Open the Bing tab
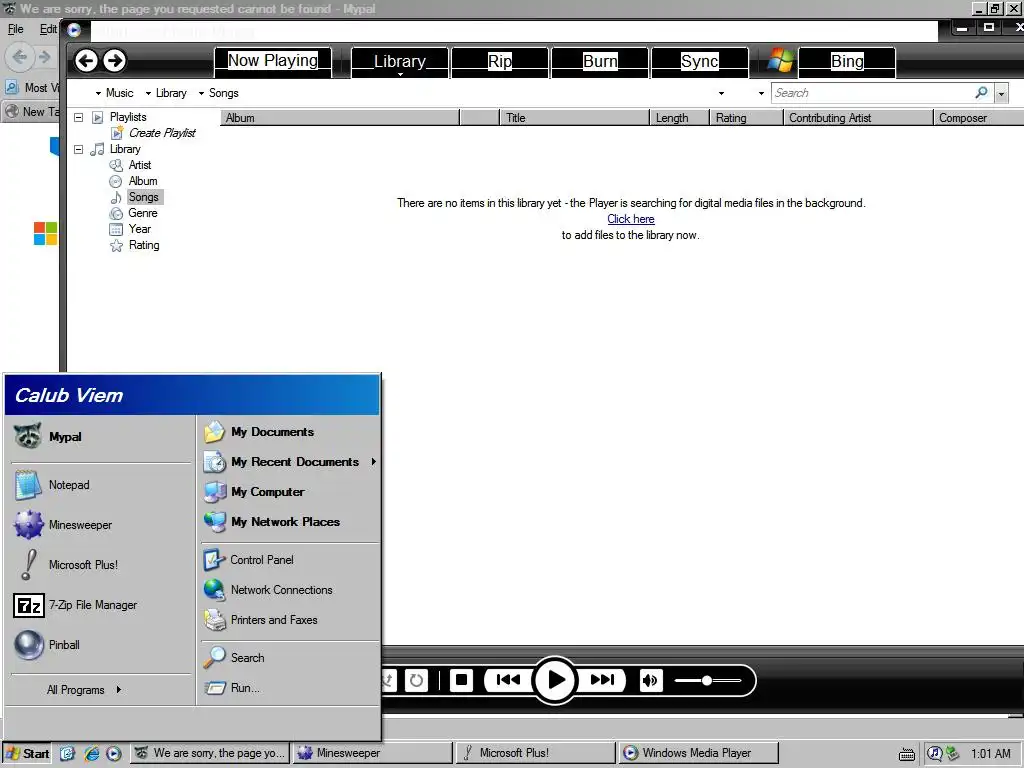1024x768 pixels. coord(847,61)
